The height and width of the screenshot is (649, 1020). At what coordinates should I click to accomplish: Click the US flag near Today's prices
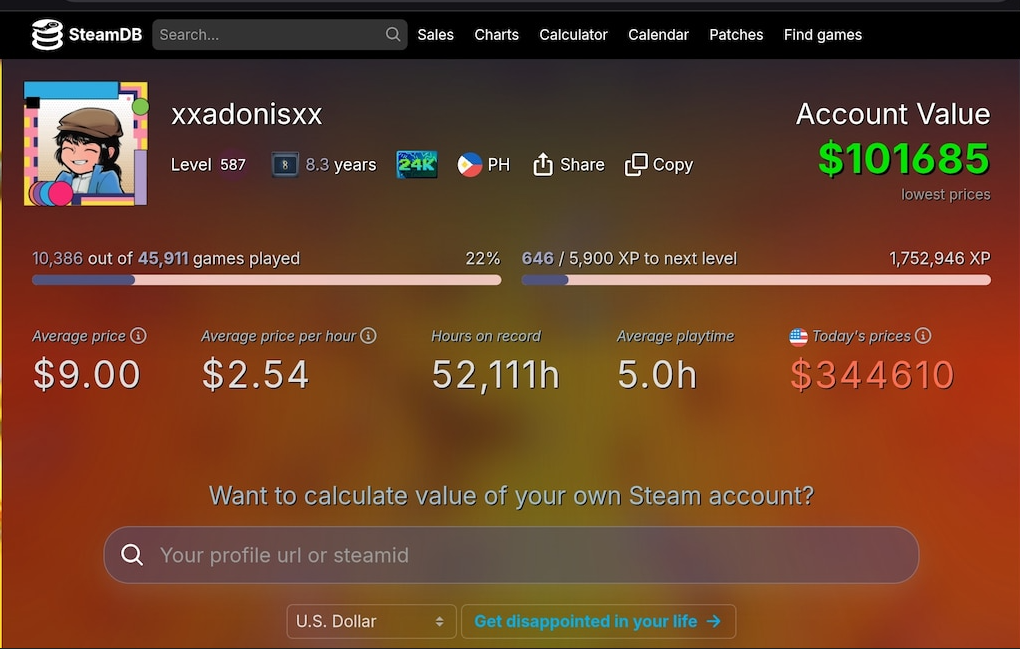798,337
